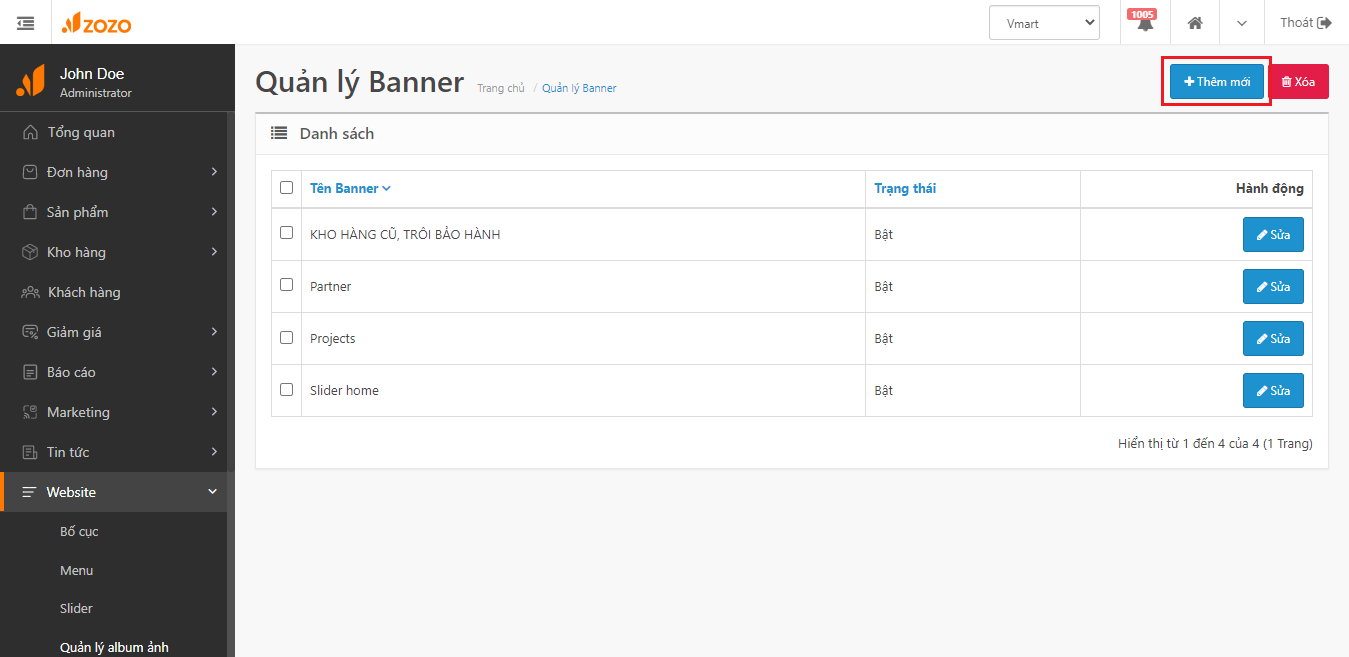Click the Slider home banner name
The height and width of the screenshot is (657, 1349).
click(344, 390)
